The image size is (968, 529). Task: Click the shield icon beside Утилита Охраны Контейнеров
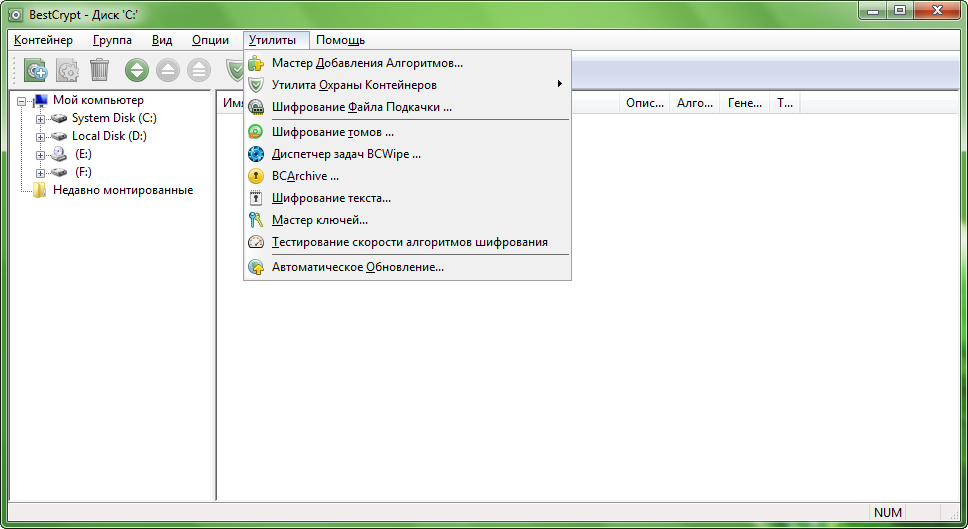pos(256,85)
